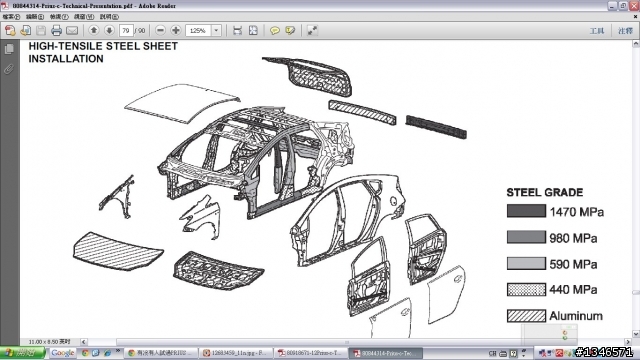The width and height of the screenshot is (640, 360).
Task: Click the Google toolbar search box
Action: (62, 353)
